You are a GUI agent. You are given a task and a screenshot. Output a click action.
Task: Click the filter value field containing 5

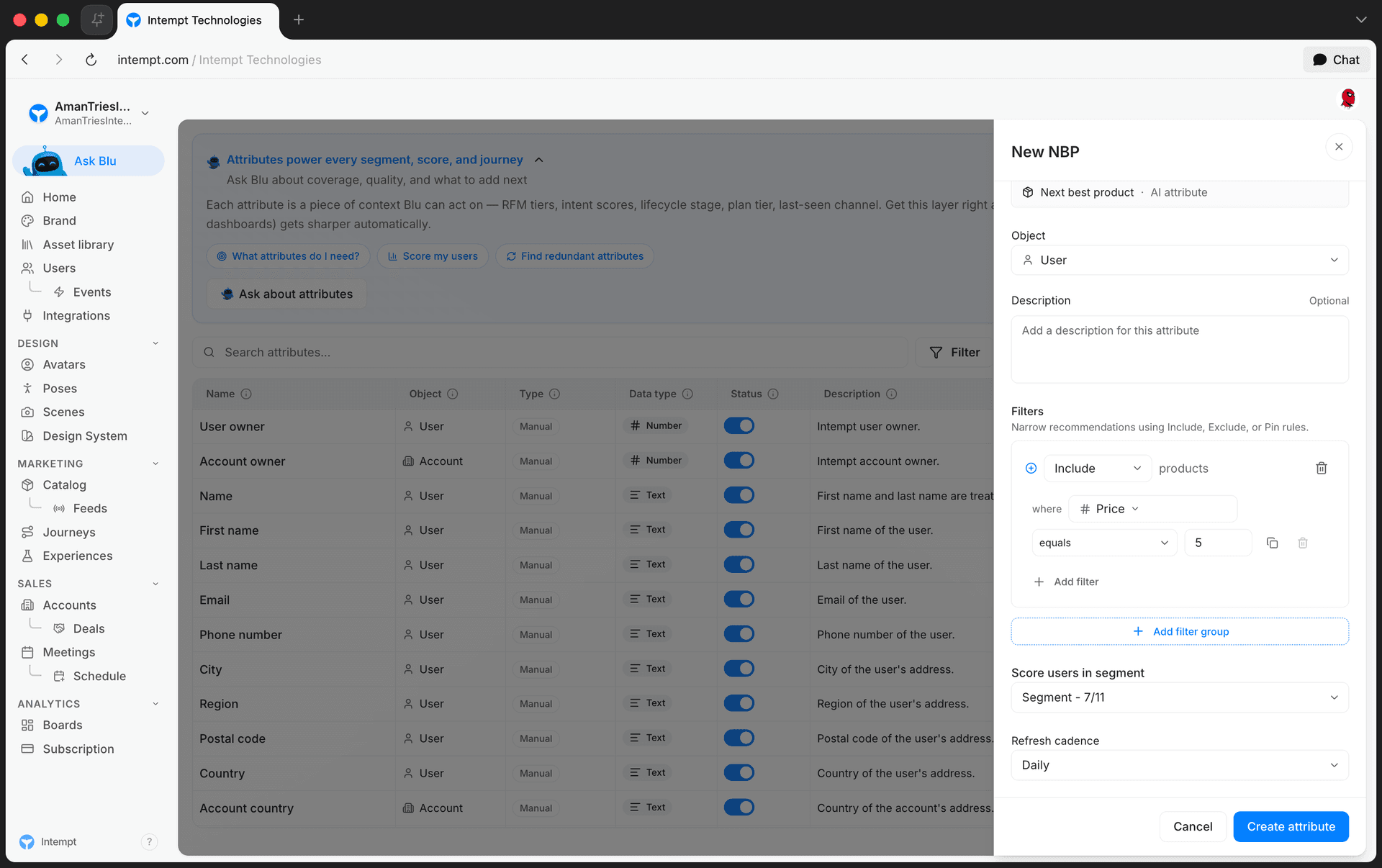1218,543
